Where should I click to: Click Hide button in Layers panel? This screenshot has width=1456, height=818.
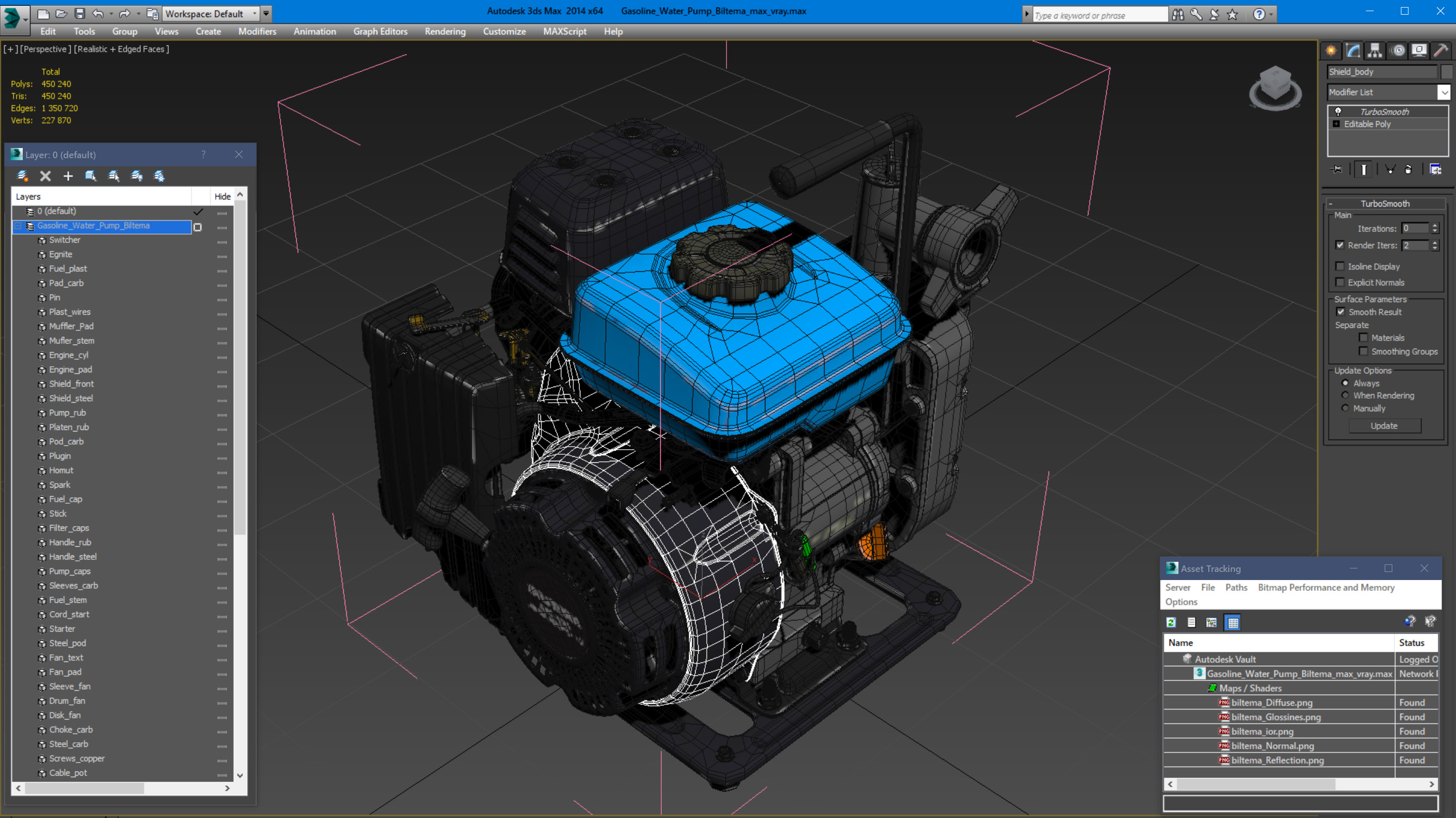click(x=222, y=196)
